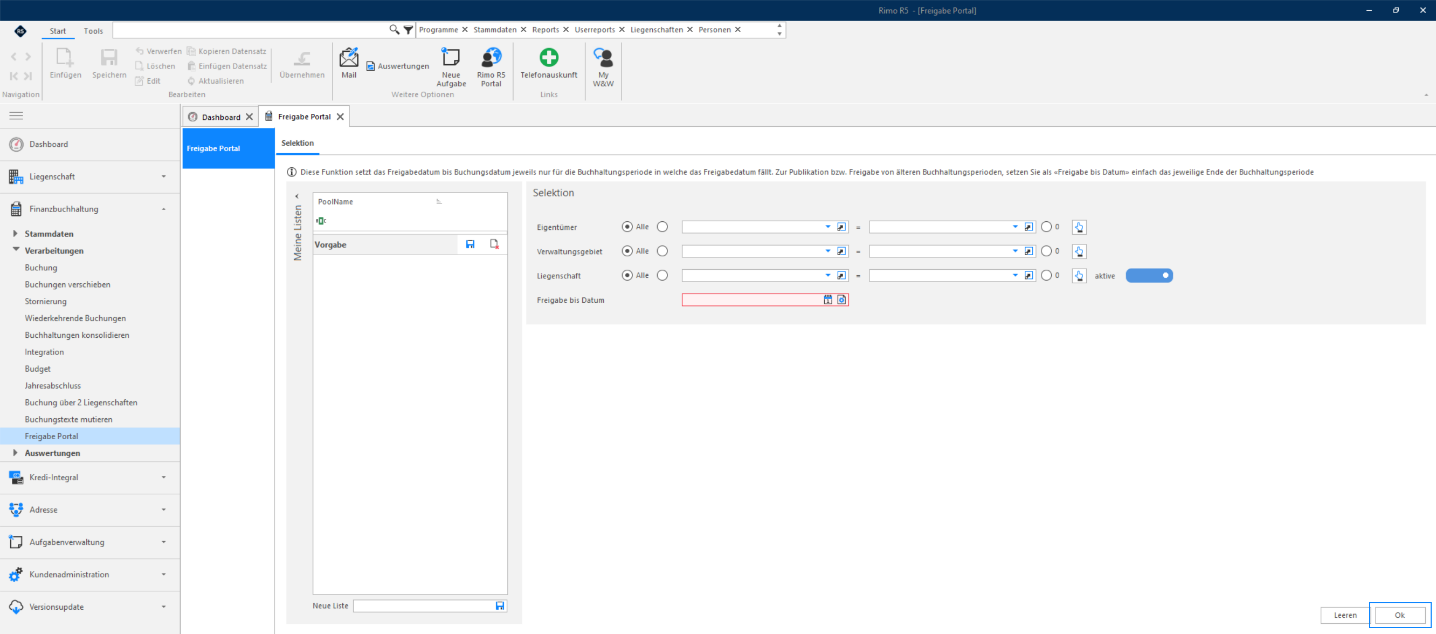Open lookup for second Liegenschaft field
1436x634 pixels.
1029,275
